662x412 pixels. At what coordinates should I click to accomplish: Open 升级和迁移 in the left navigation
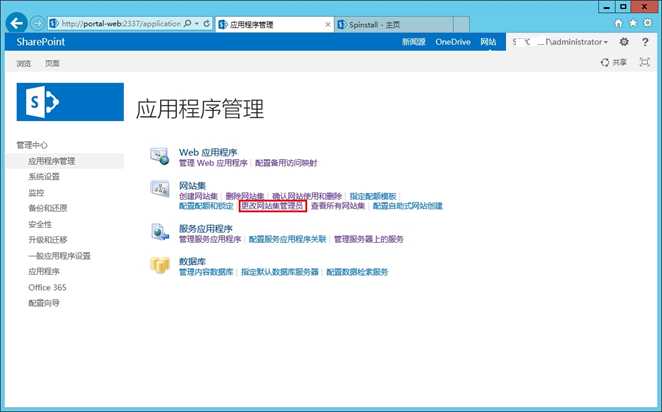coord(48,240)
